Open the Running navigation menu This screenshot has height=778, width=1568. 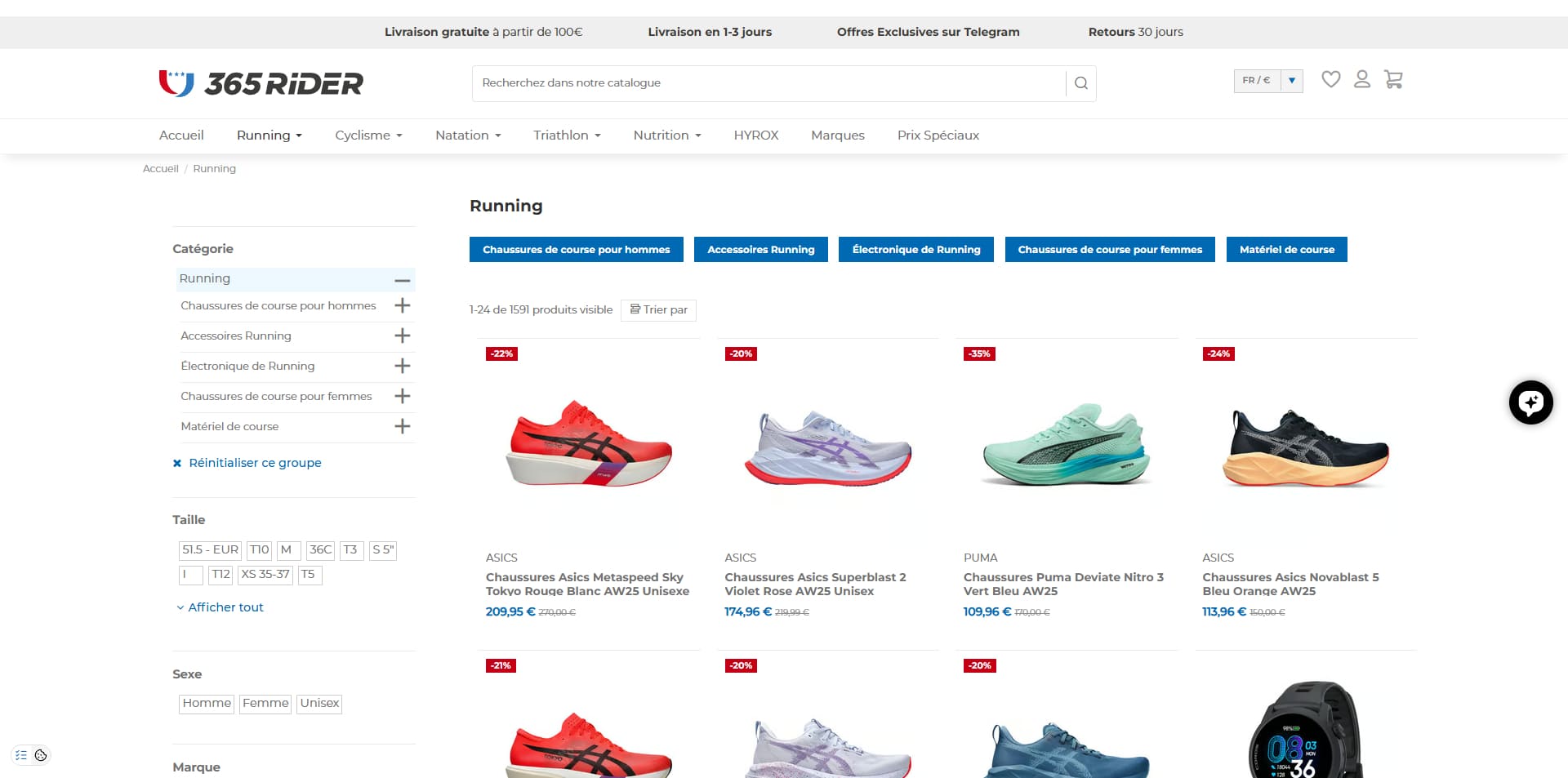[269, 136]
